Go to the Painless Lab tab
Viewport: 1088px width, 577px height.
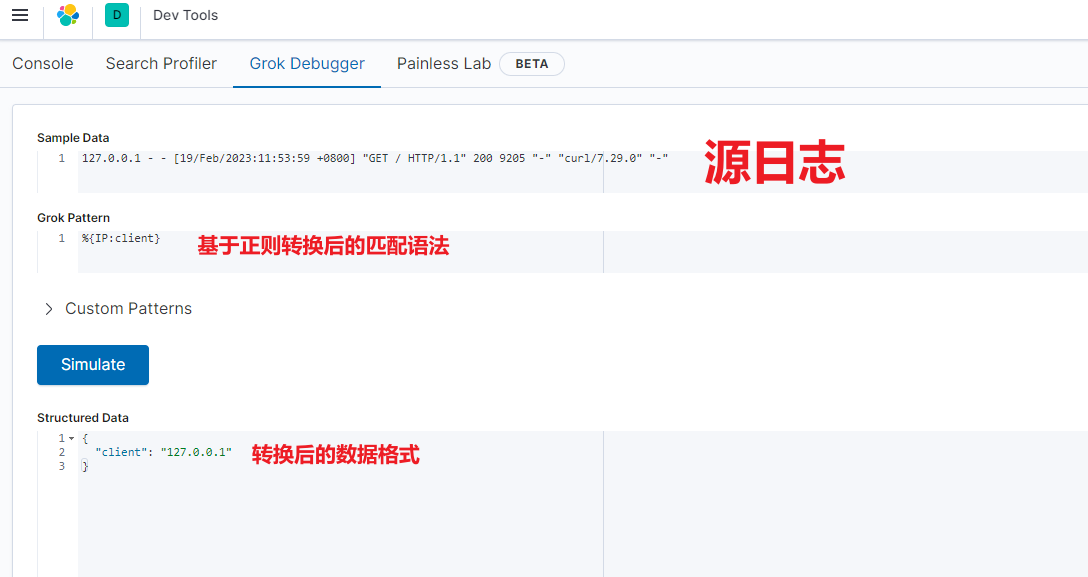click(444, 63)
